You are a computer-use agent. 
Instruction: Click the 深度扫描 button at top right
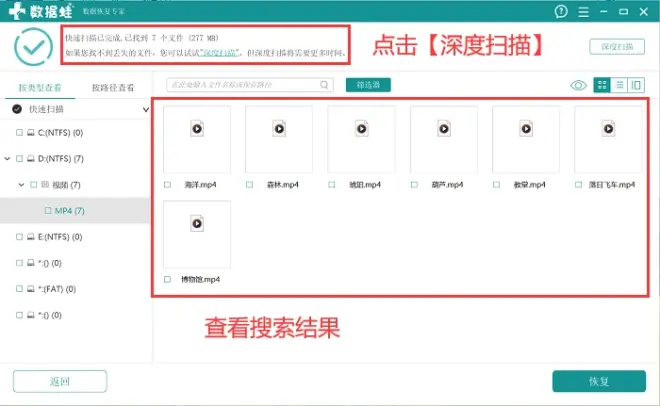click(617, 47)
